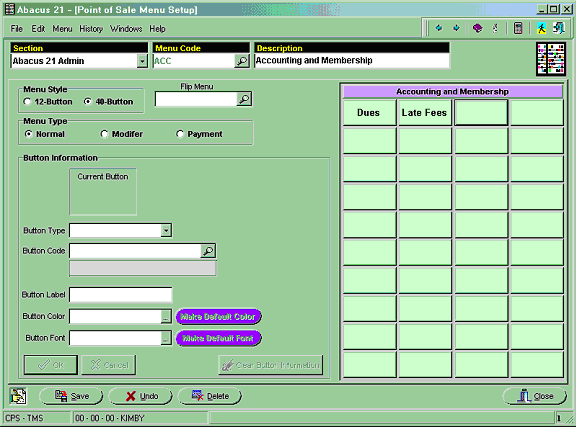Open the Edit menu
Screen dimensions: 576x427
38,29
